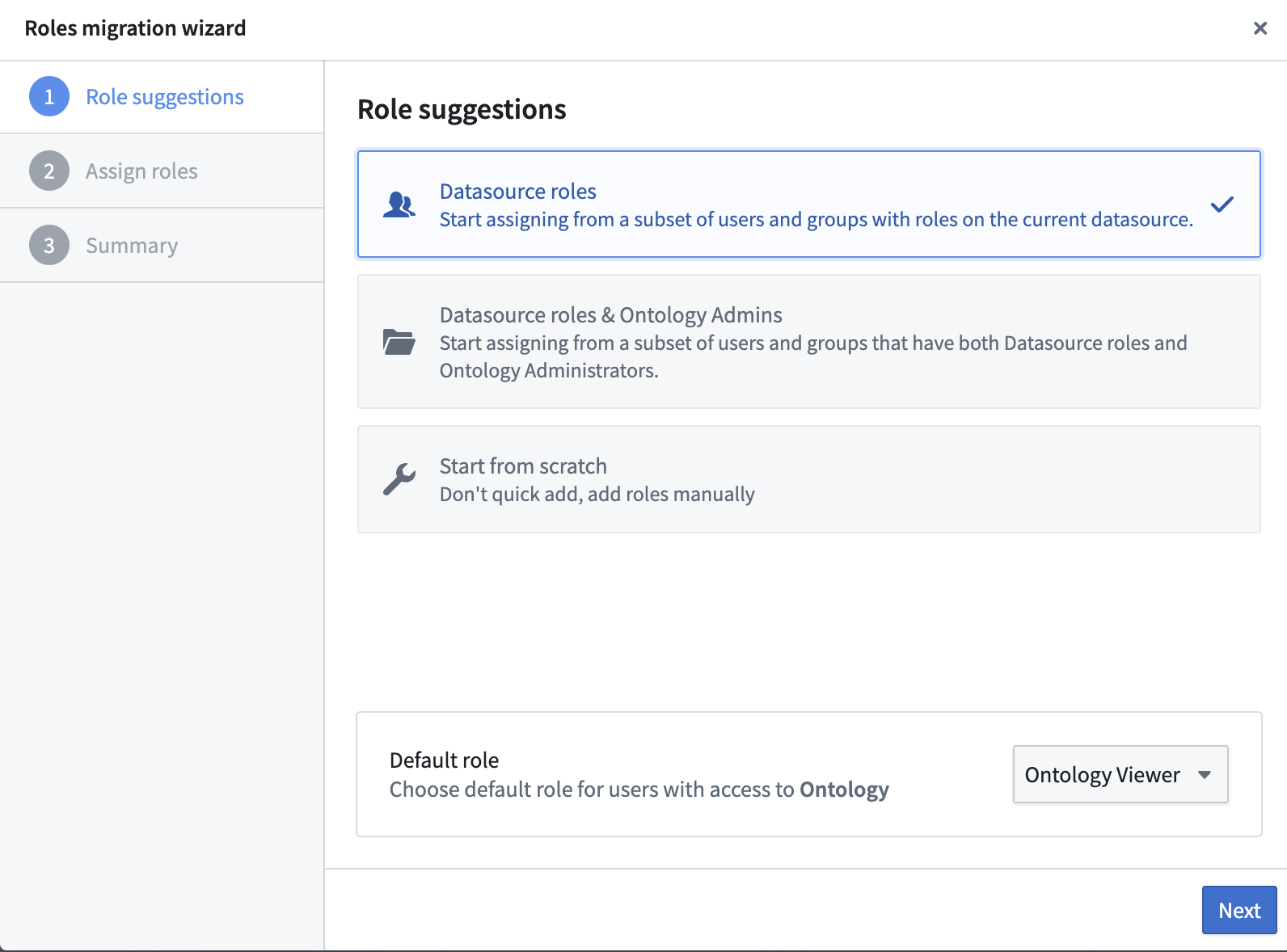Image resolution: width=1287 pixels, height=952 pixels.
Task: Click the step 1 circle icon
Action: coord(49,97)
